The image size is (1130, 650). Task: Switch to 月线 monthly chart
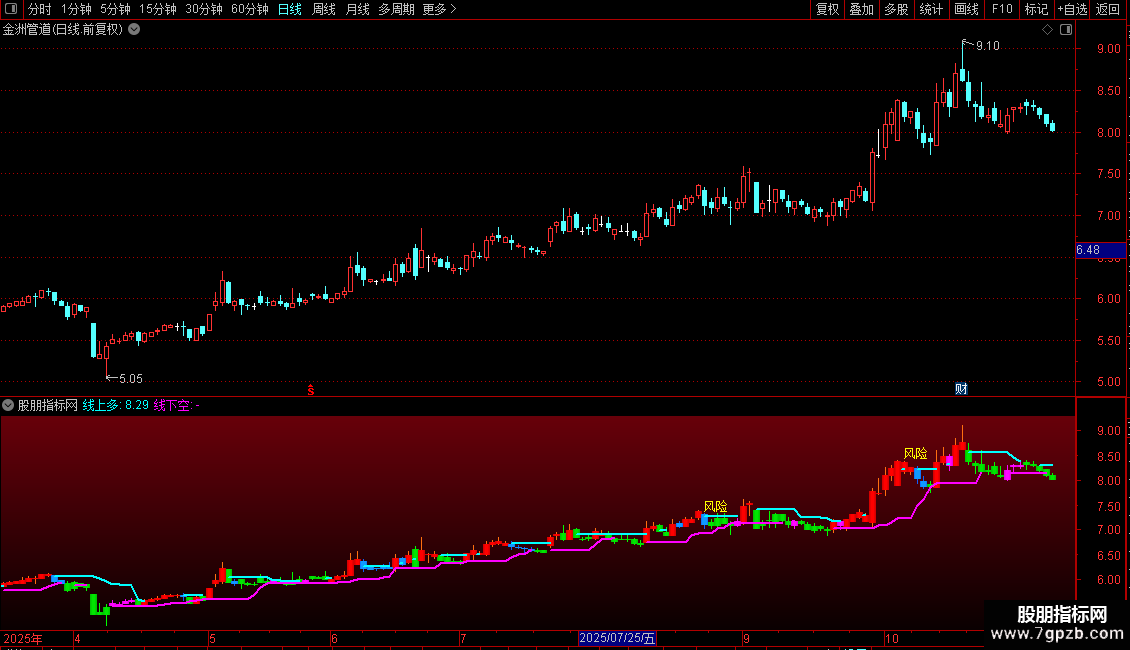(x=357, y=9)
